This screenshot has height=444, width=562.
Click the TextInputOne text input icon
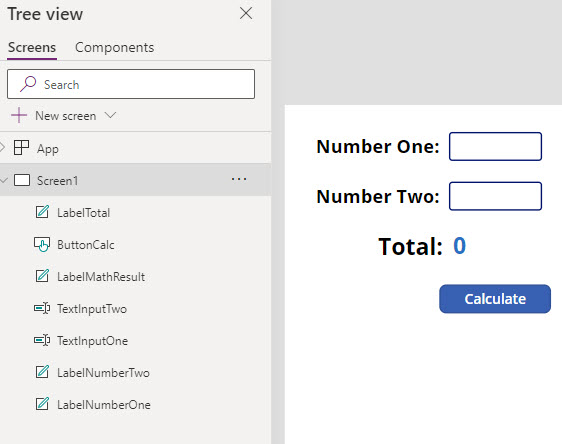tap(42, 340)
